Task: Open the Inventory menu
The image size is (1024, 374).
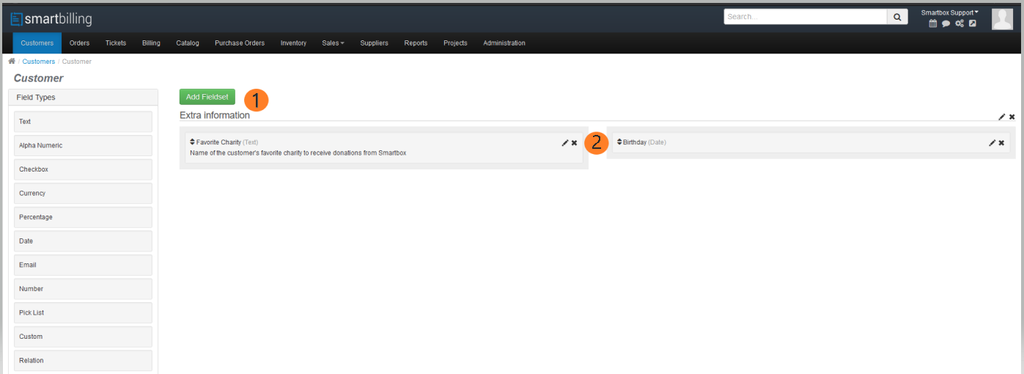Action: tap(293, 43)
